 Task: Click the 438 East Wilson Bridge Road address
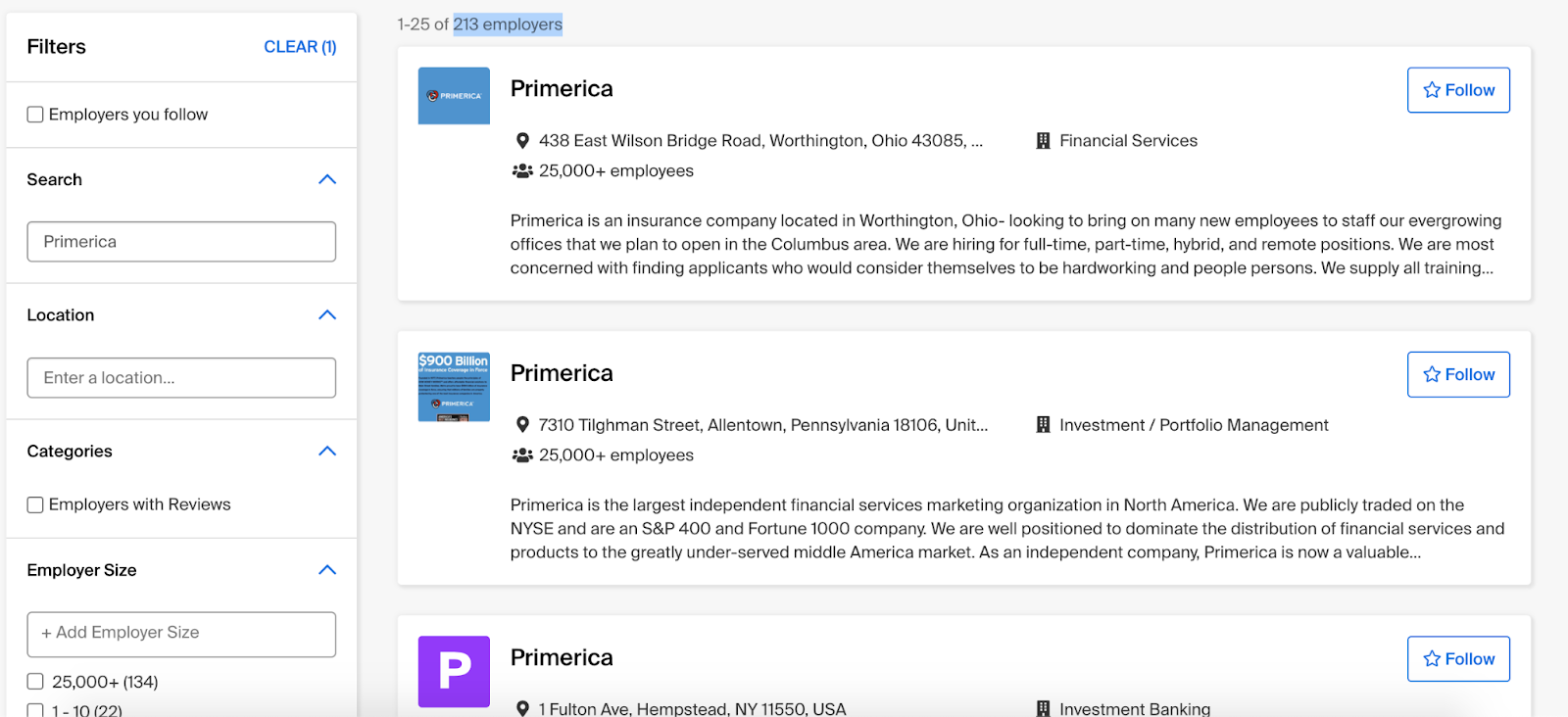(x=760, y=141)
